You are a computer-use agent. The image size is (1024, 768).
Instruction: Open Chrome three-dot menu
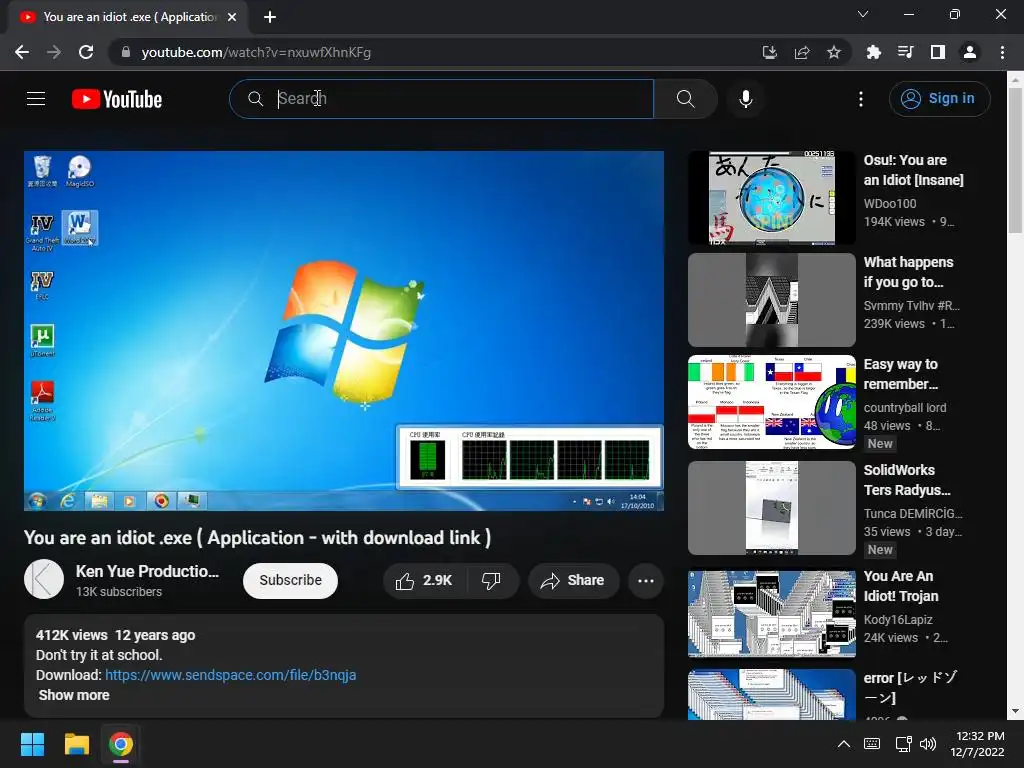tap(1002, 52)
